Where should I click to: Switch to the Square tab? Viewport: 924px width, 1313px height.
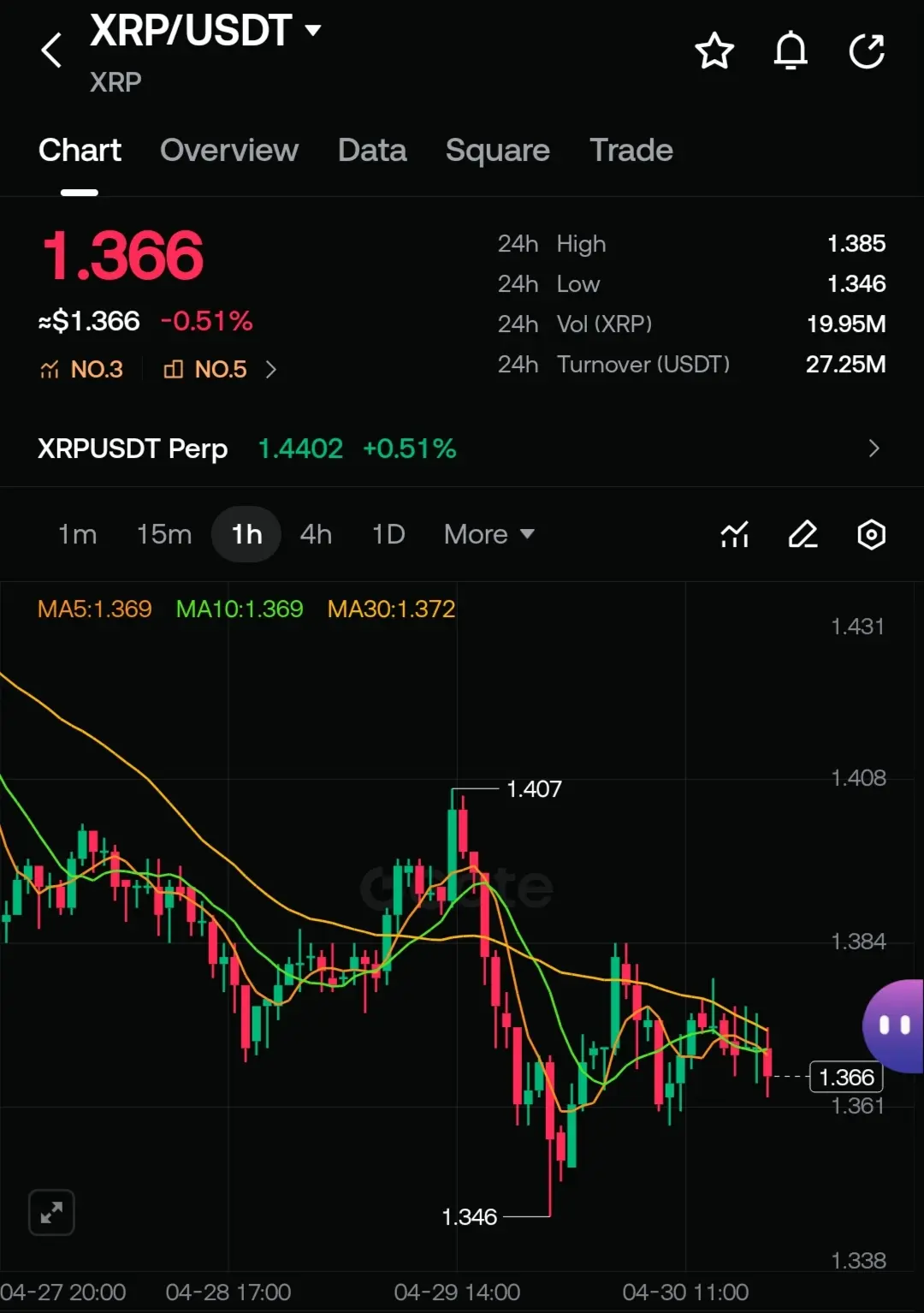[498, 150]
